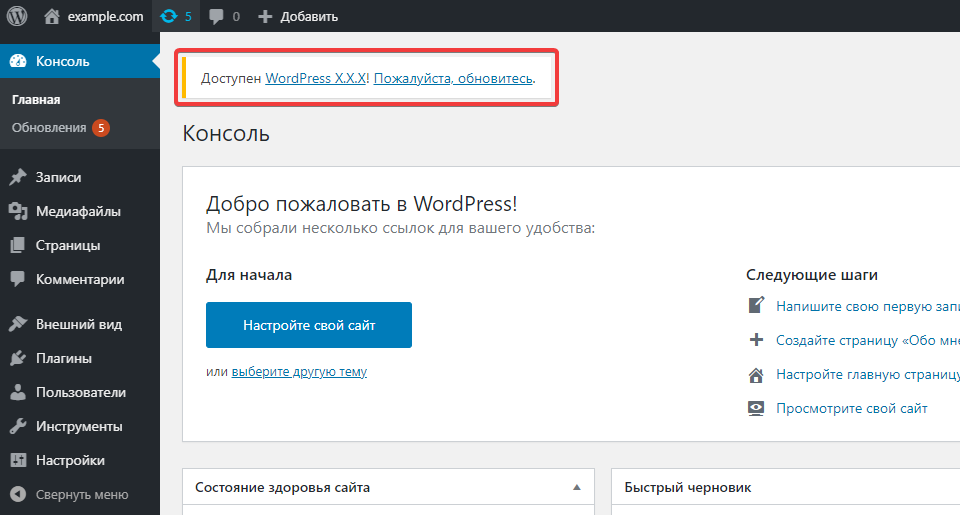
Task: Click the pushpin icon for Записи
Action: [18, 177]
